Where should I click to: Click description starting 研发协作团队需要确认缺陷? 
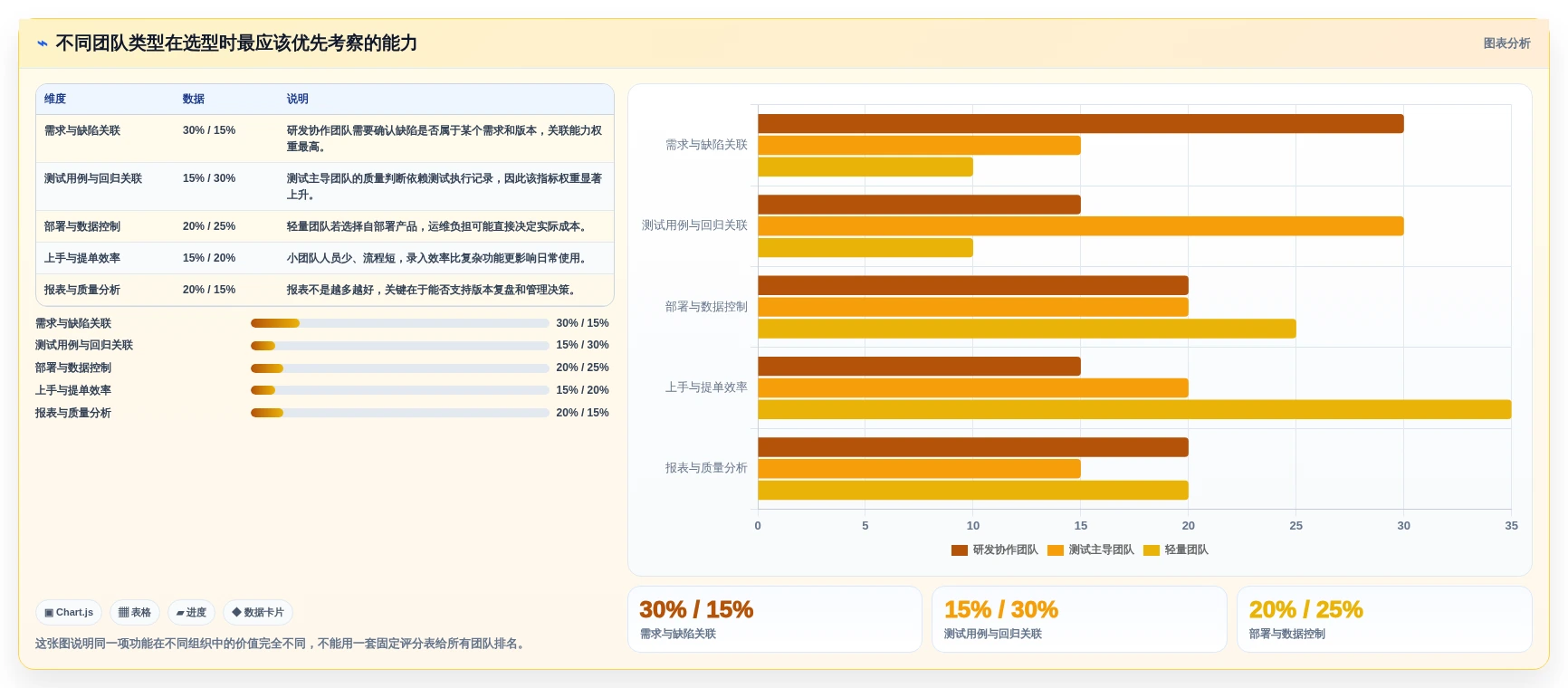click(x=445, y=139)
